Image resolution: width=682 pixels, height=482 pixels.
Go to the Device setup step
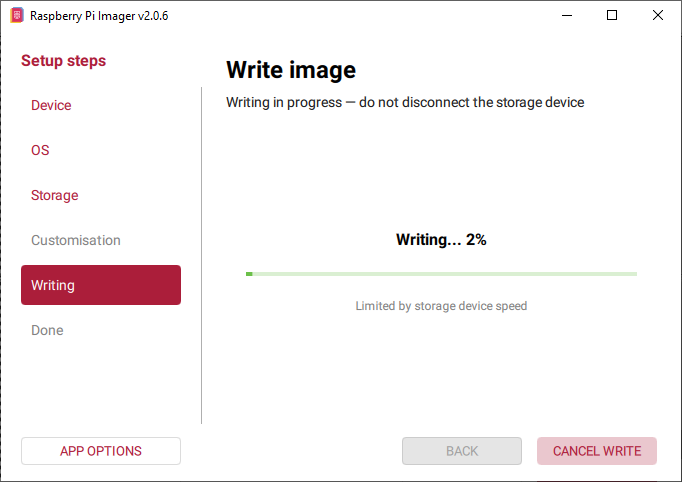(51, 105)
